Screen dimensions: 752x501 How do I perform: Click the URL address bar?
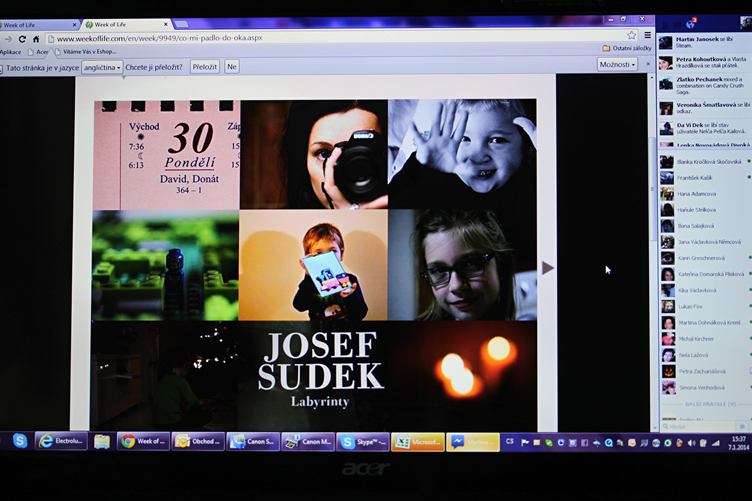tap(336, 37)
